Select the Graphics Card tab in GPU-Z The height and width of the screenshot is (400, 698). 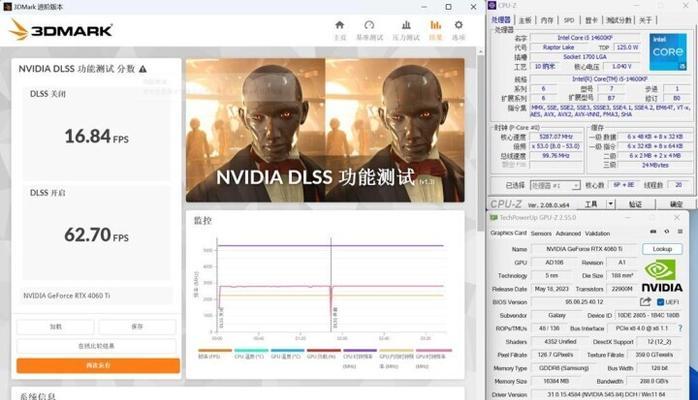point(508,233)
